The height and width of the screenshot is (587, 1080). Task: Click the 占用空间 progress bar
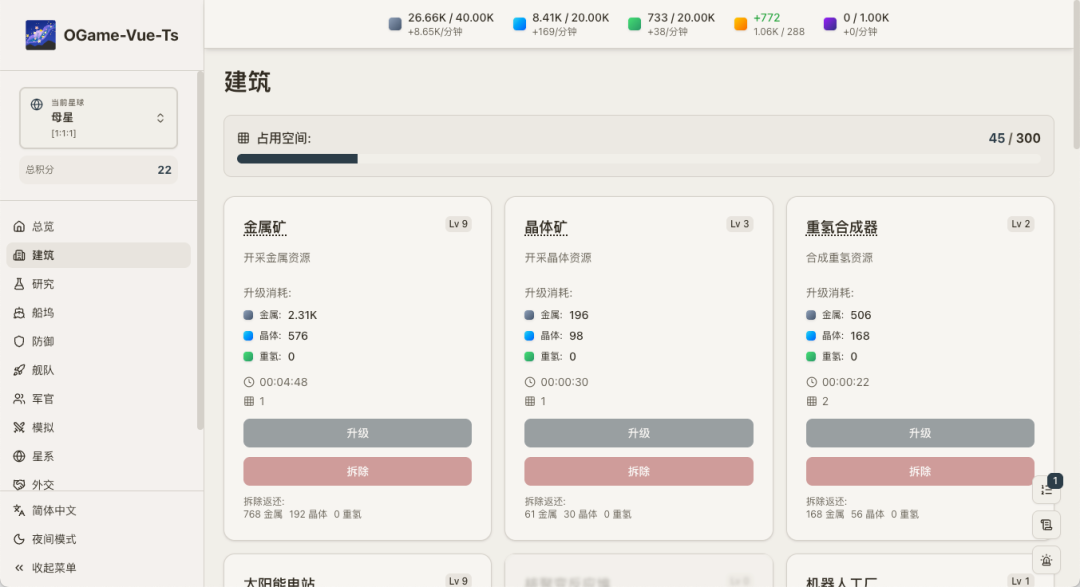(638, 158)
